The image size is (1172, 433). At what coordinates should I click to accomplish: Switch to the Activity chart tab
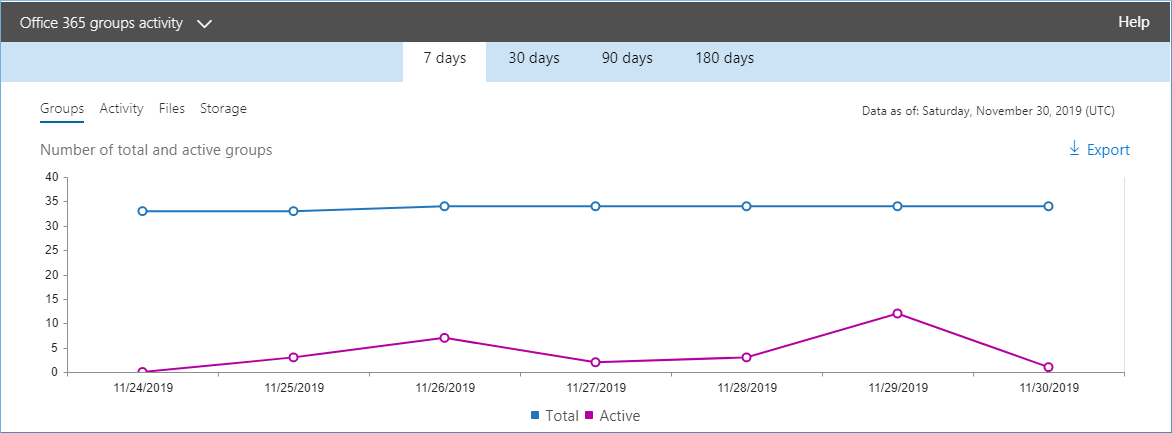pos(121,108)
